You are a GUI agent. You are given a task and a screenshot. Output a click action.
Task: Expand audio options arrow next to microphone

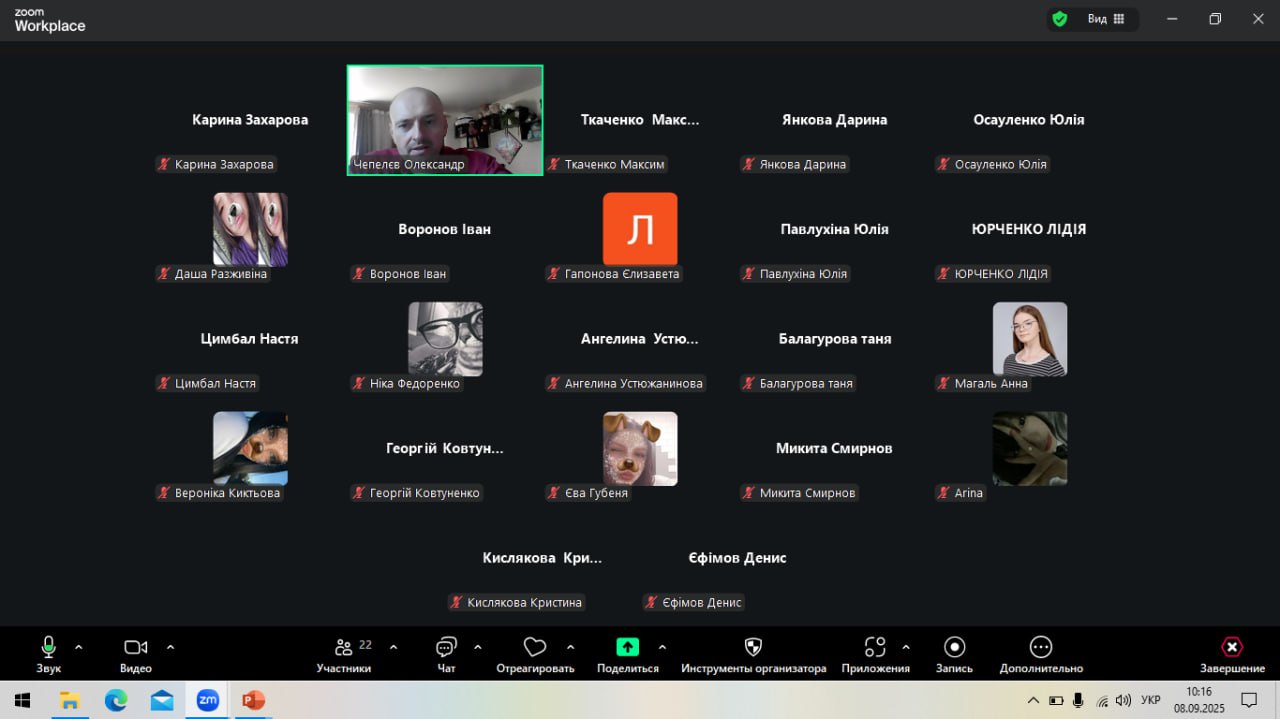point(79,647)
